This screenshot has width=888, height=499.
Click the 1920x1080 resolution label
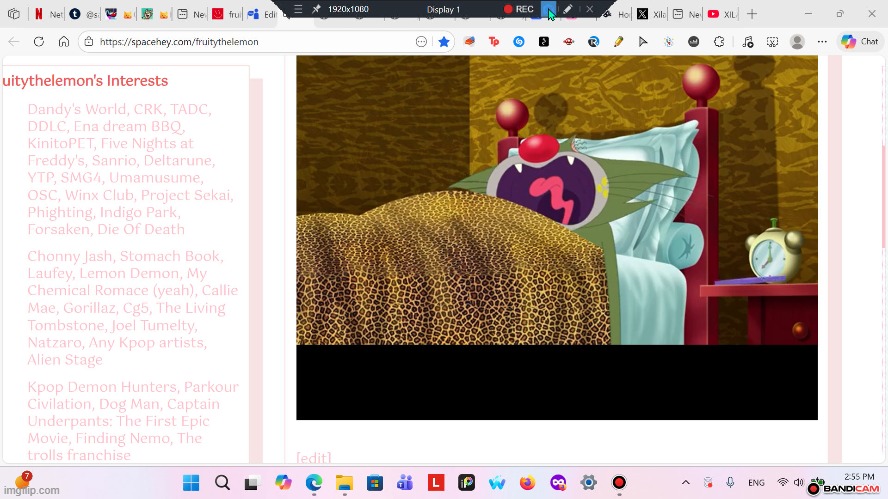348,9
